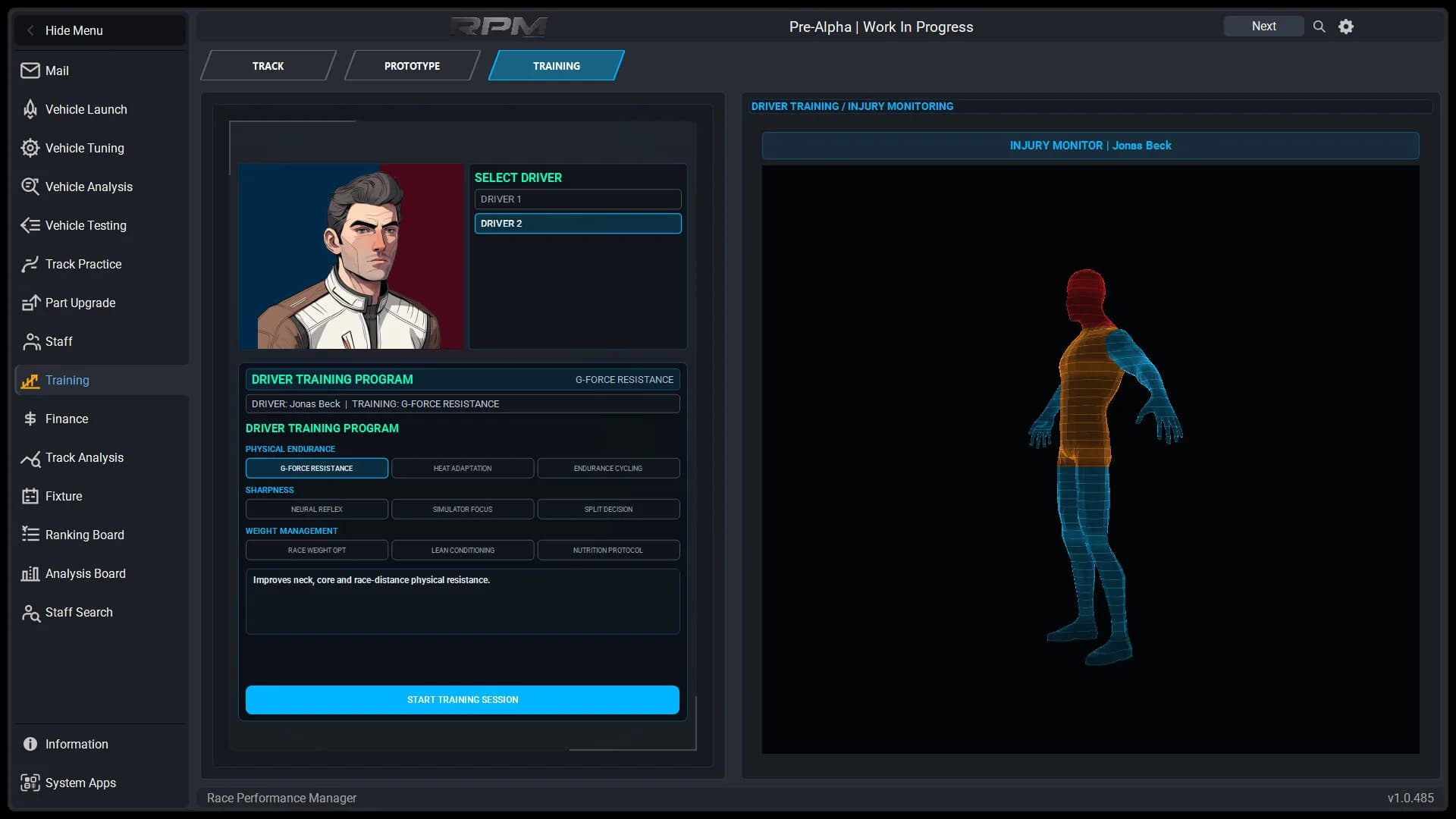The image size is (1456, 819).
Task: Switch to the Training tab
Action: coord(557,66)
